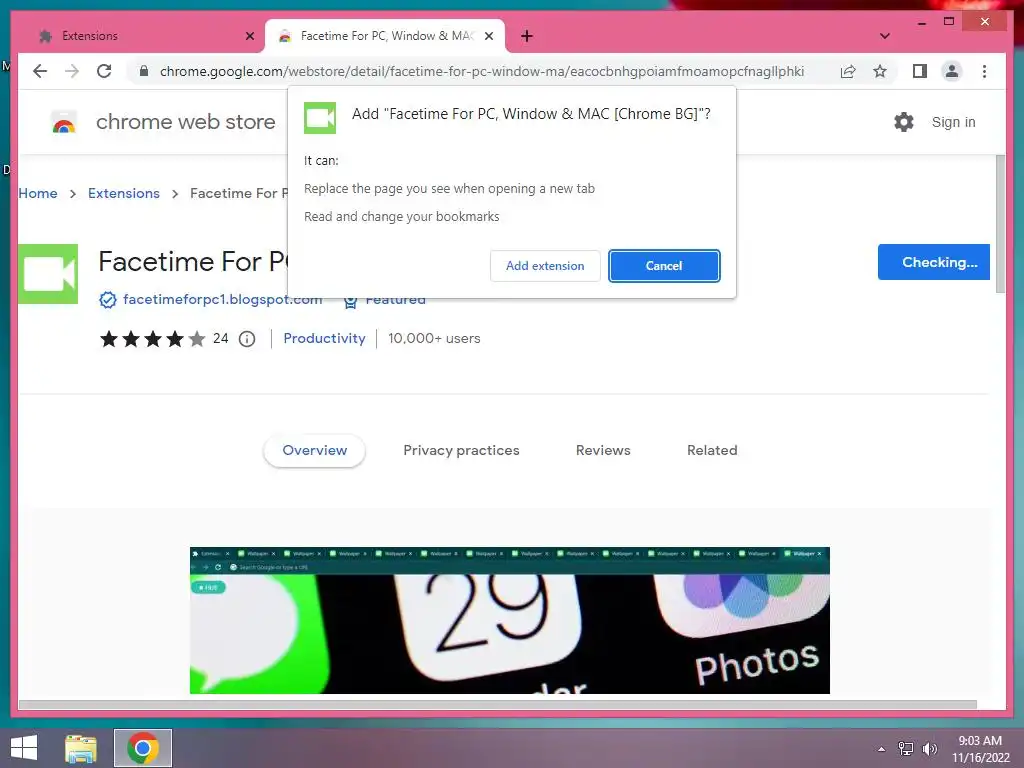Click 'Read and change your bookmarks' text
Screen dimensions: 1024x768
pyautogui.click(x=402, y=217)
